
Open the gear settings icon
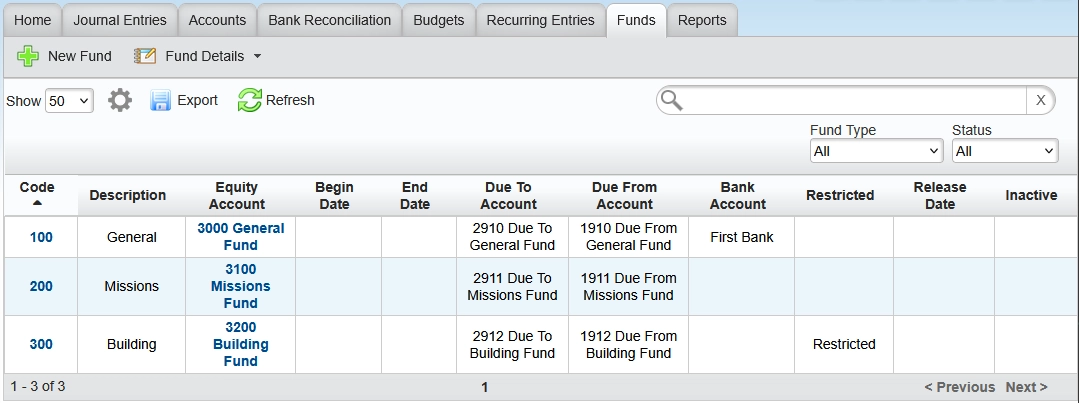pos(120,100)
